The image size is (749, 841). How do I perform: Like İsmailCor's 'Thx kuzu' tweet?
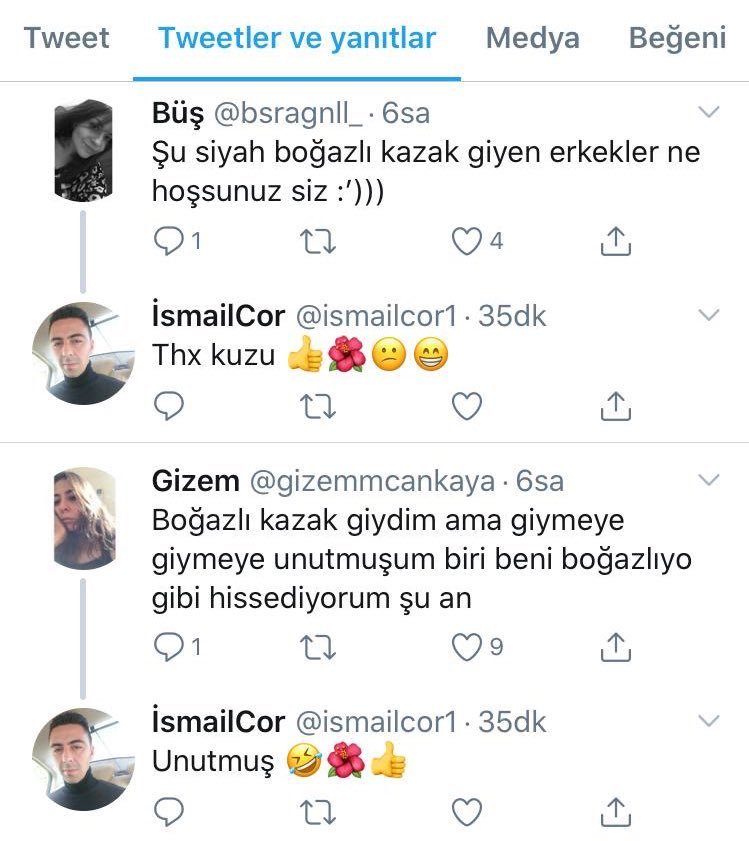click(x=467, y=405)
